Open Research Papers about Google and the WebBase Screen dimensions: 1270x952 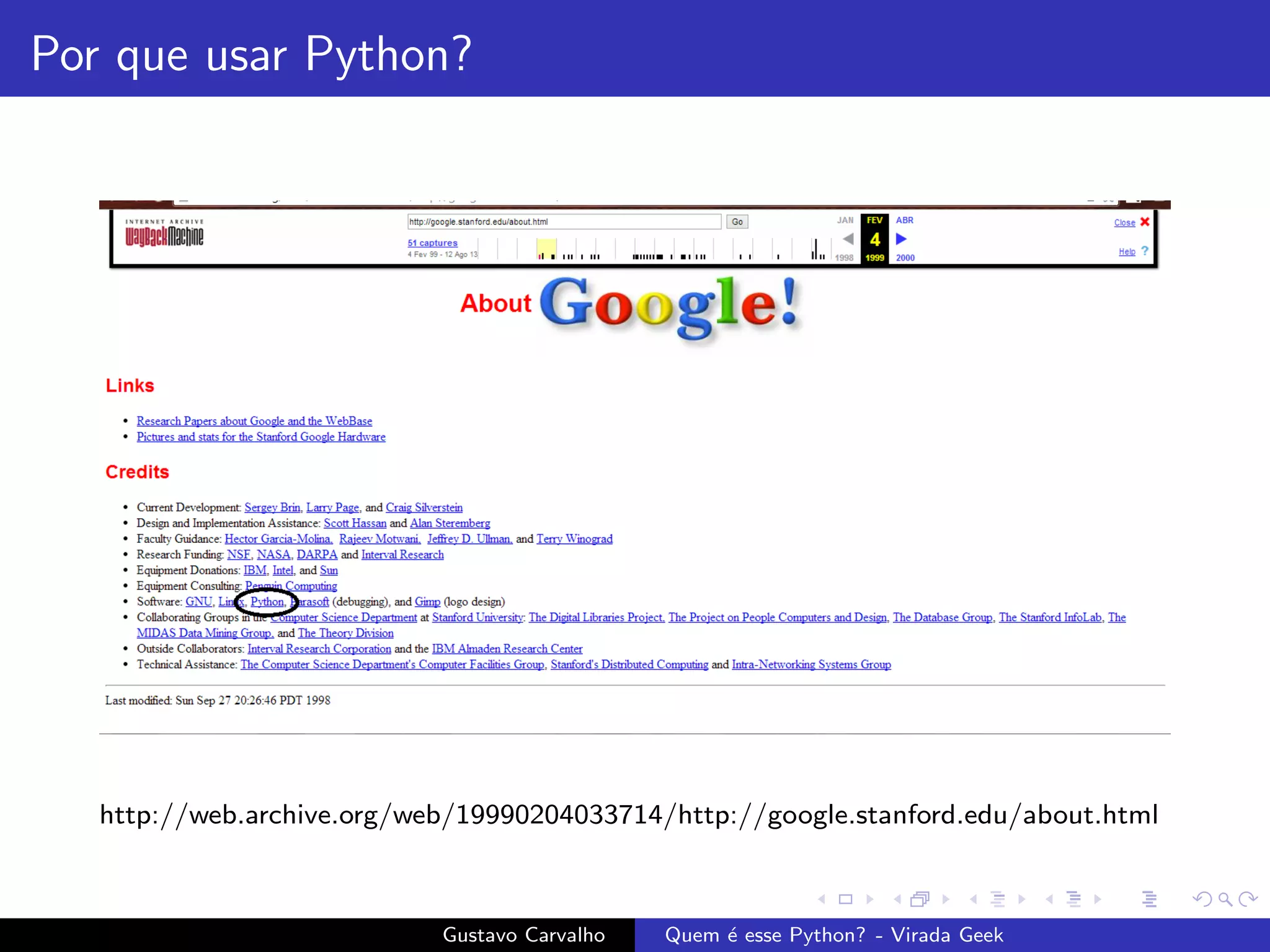coord(254,421)
